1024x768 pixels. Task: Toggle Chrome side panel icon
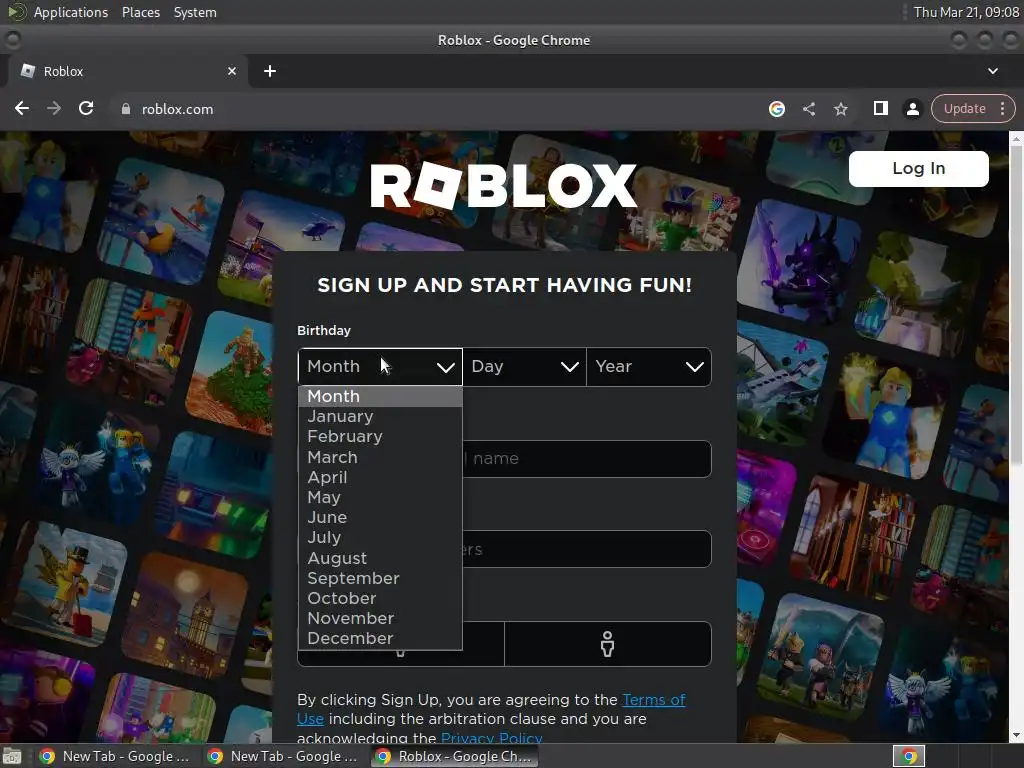[880, 108]
